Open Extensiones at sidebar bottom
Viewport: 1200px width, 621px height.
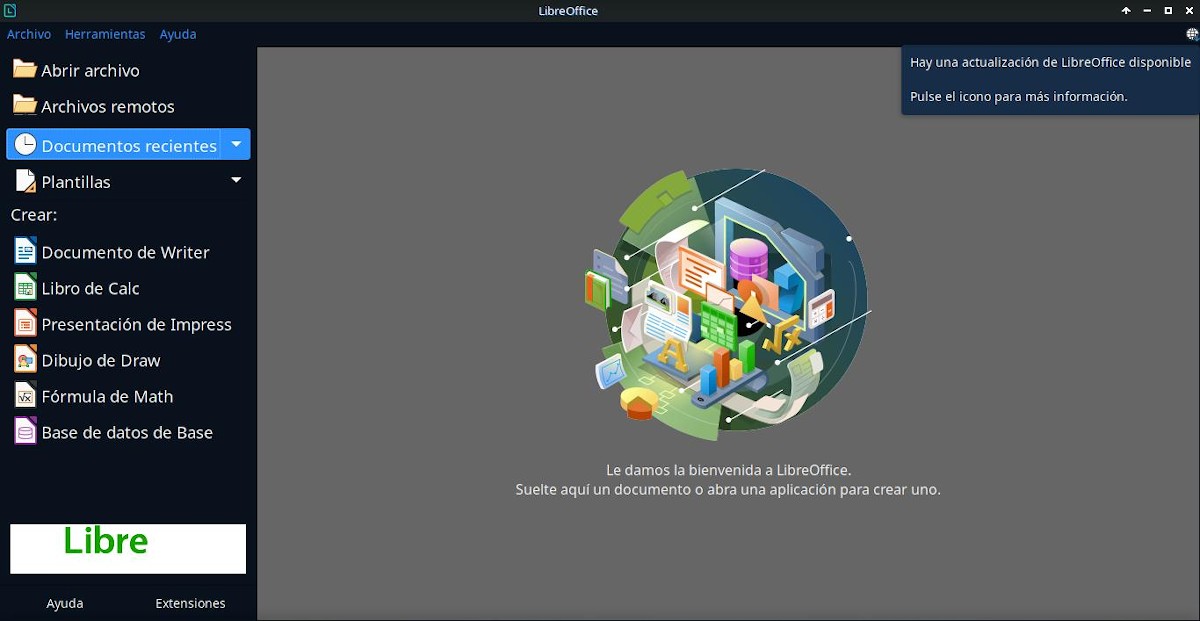190,603
